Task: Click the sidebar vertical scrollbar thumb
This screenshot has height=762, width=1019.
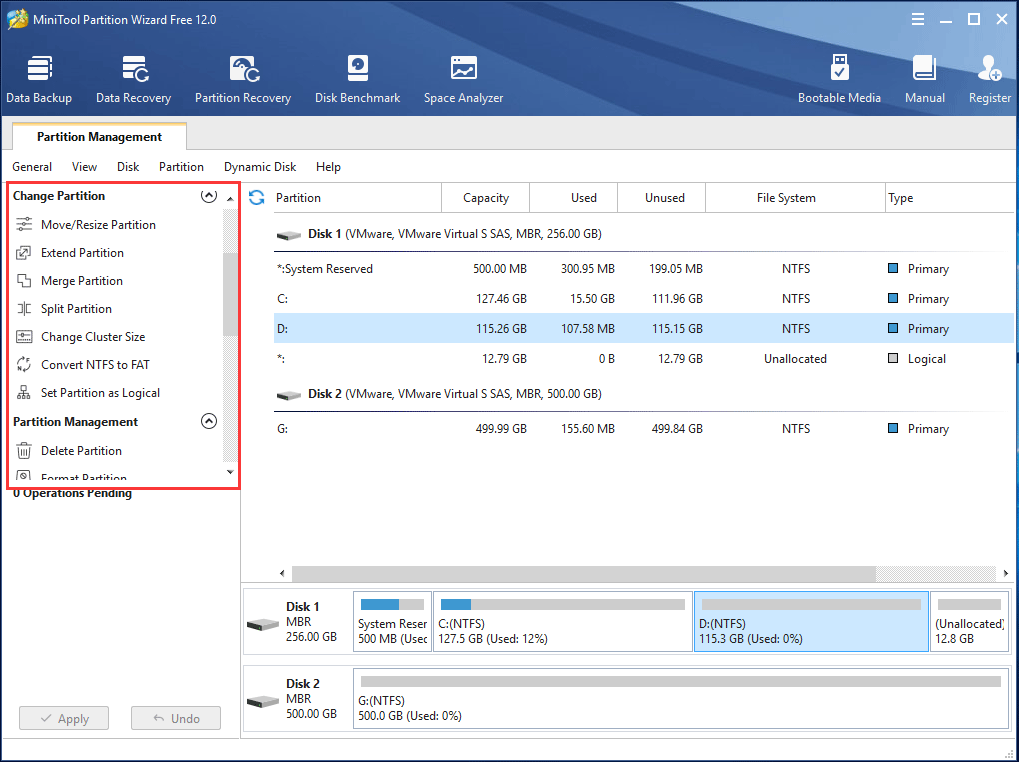Action: click(230, 294)
